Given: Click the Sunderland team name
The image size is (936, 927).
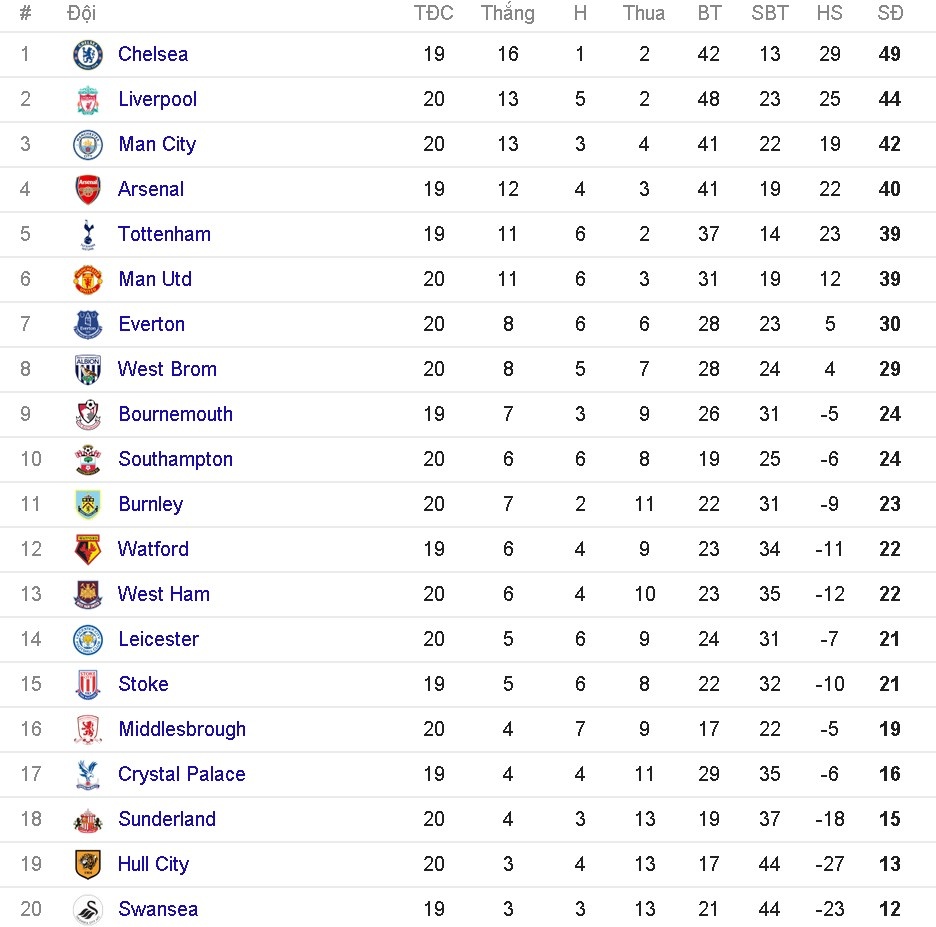Looking at the screenshot, I should (167, 819).
